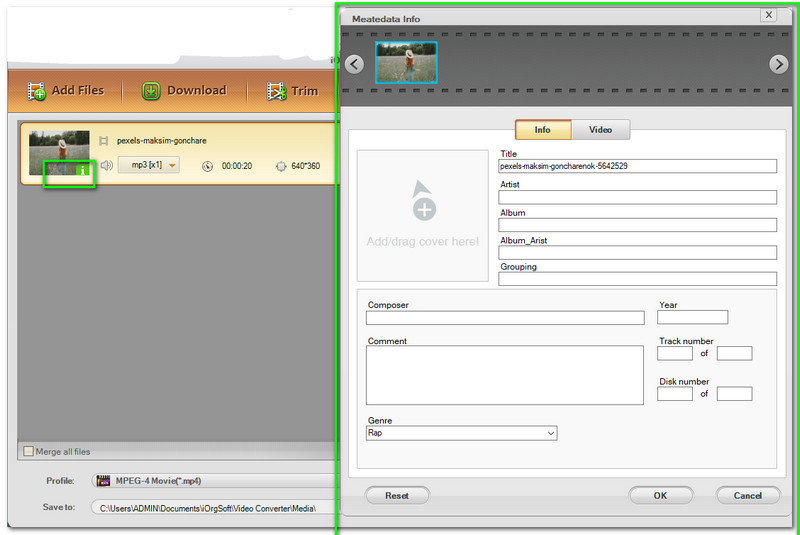Click the Add Files icon
800x535 pixels.
pos(38,91)
